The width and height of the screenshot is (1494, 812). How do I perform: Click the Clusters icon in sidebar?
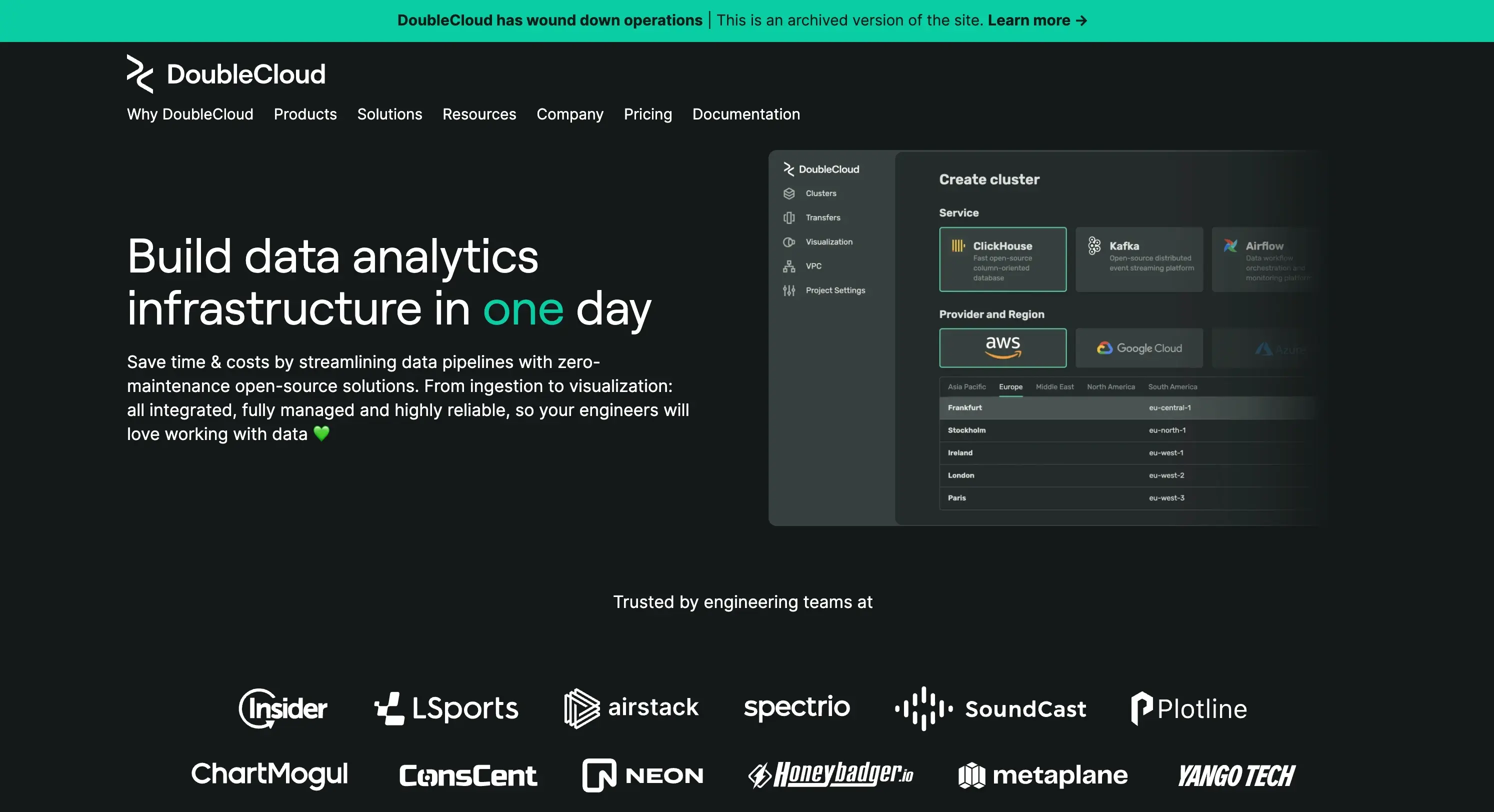[x=789, y=193]
